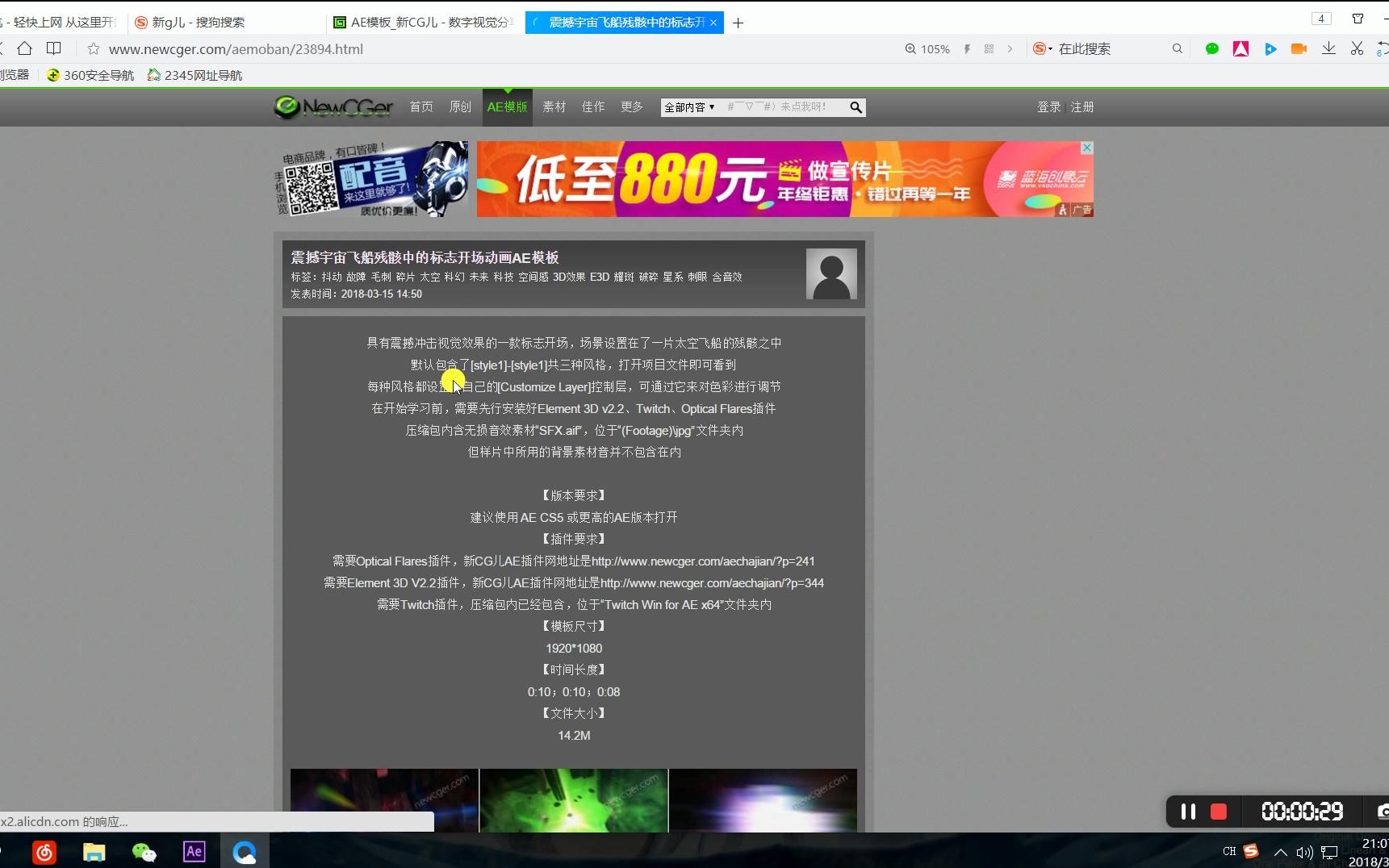The image size is (1389, 868).
Task: Open the 更多 navigation menu
Action: pyautogui.click(x=632, y=106)
